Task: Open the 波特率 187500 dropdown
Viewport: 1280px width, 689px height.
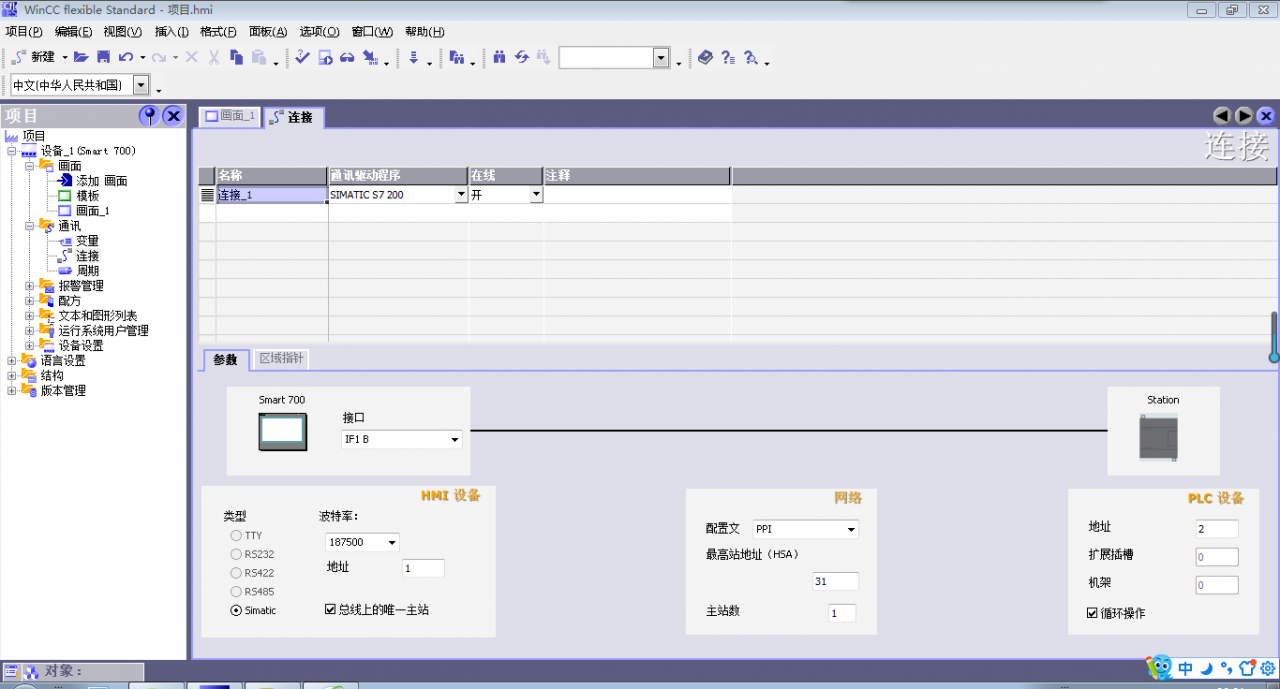Action: coord(362,542)
